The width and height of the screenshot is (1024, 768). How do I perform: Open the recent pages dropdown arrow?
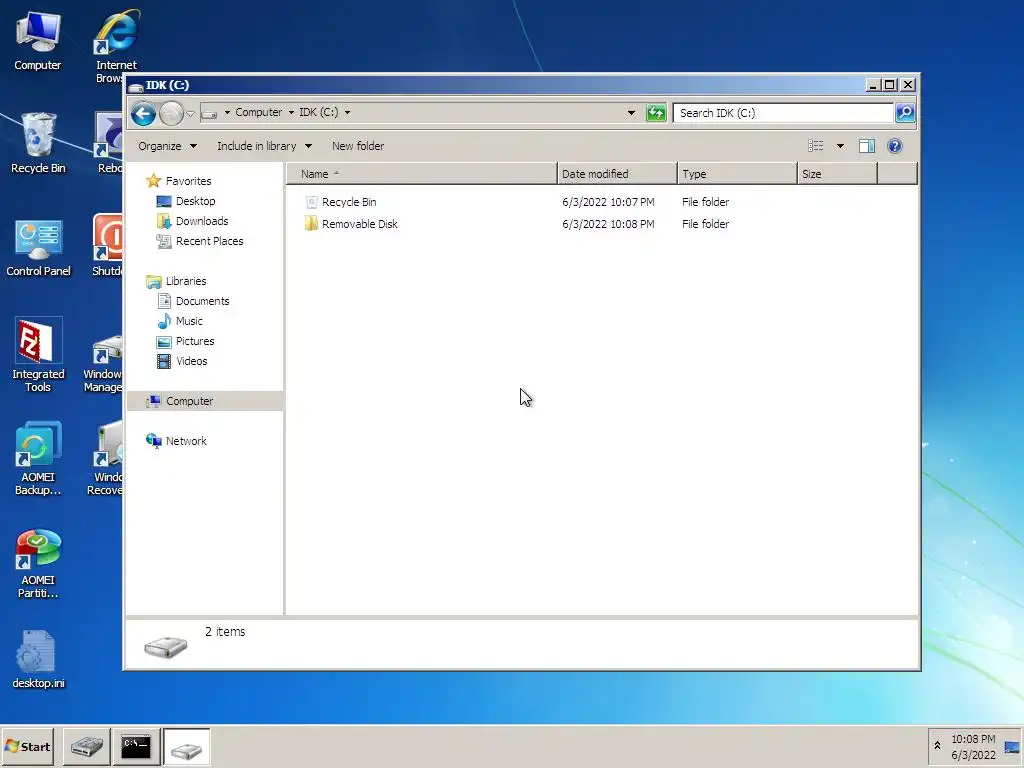pyautogui.click(x=190, y=114)
